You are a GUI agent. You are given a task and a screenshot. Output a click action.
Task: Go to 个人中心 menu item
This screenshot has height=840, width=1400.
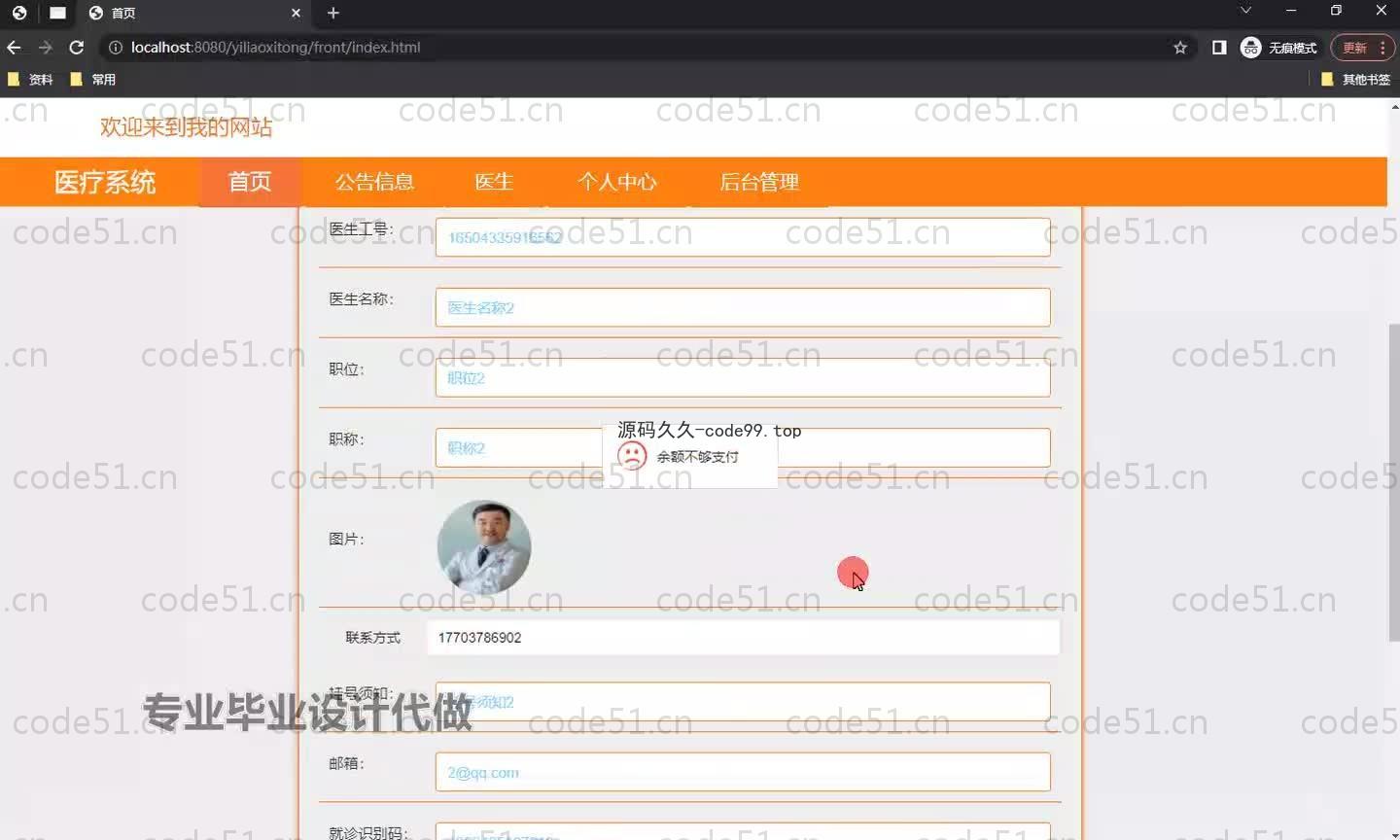616,182
